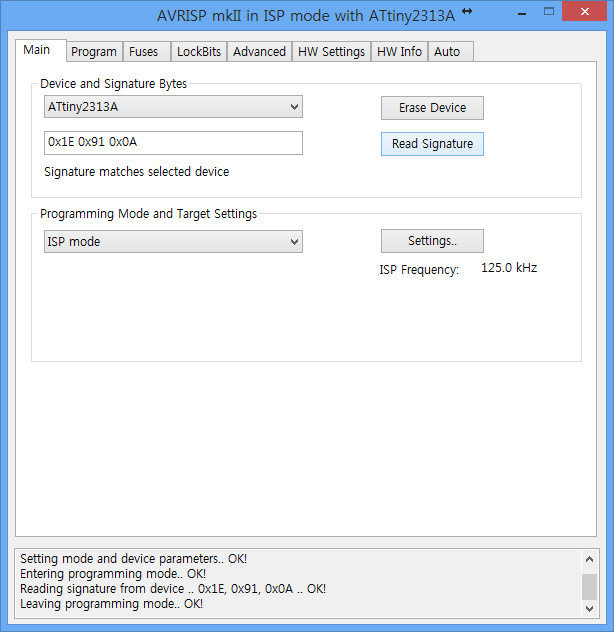Expand the ATtiny2313A device dropdown
The height and width of the screenshot is (632, 614).
[173, 106]
